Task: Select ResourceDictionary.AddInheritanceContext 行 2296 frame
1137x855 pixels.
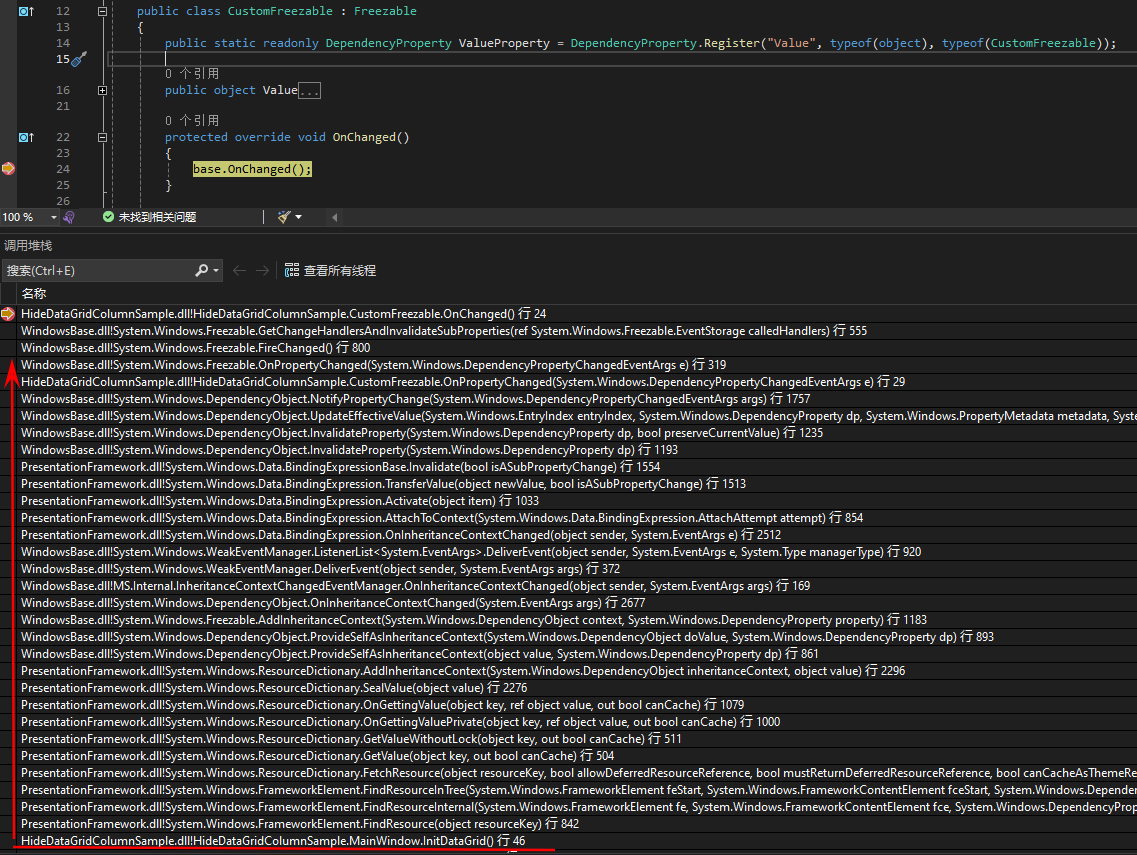Action: point(463,671)
